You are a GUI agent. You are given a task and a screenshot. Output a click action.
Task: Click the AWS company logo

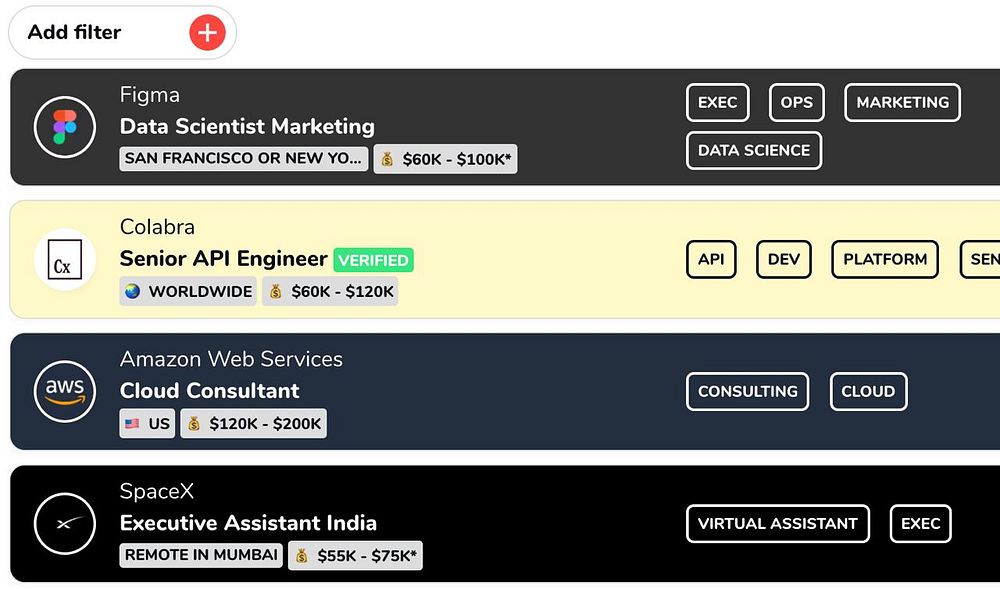coord(65,392)
